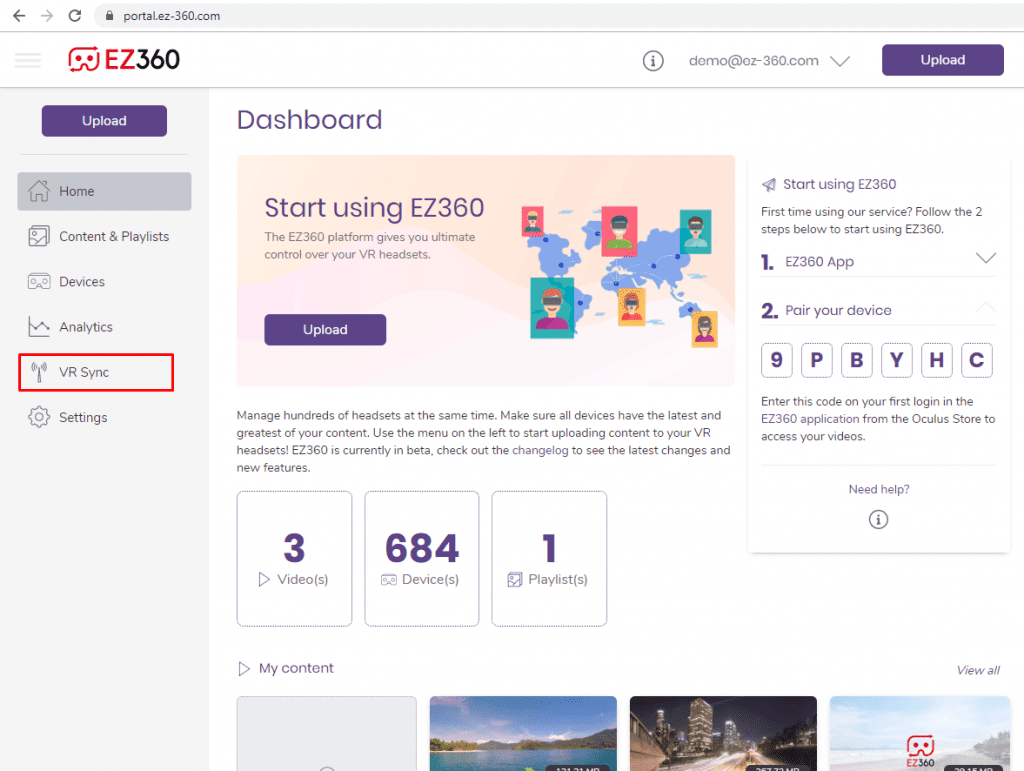Click the EZ360 logo
The image size is (1024, 771).
click(124, 59)
